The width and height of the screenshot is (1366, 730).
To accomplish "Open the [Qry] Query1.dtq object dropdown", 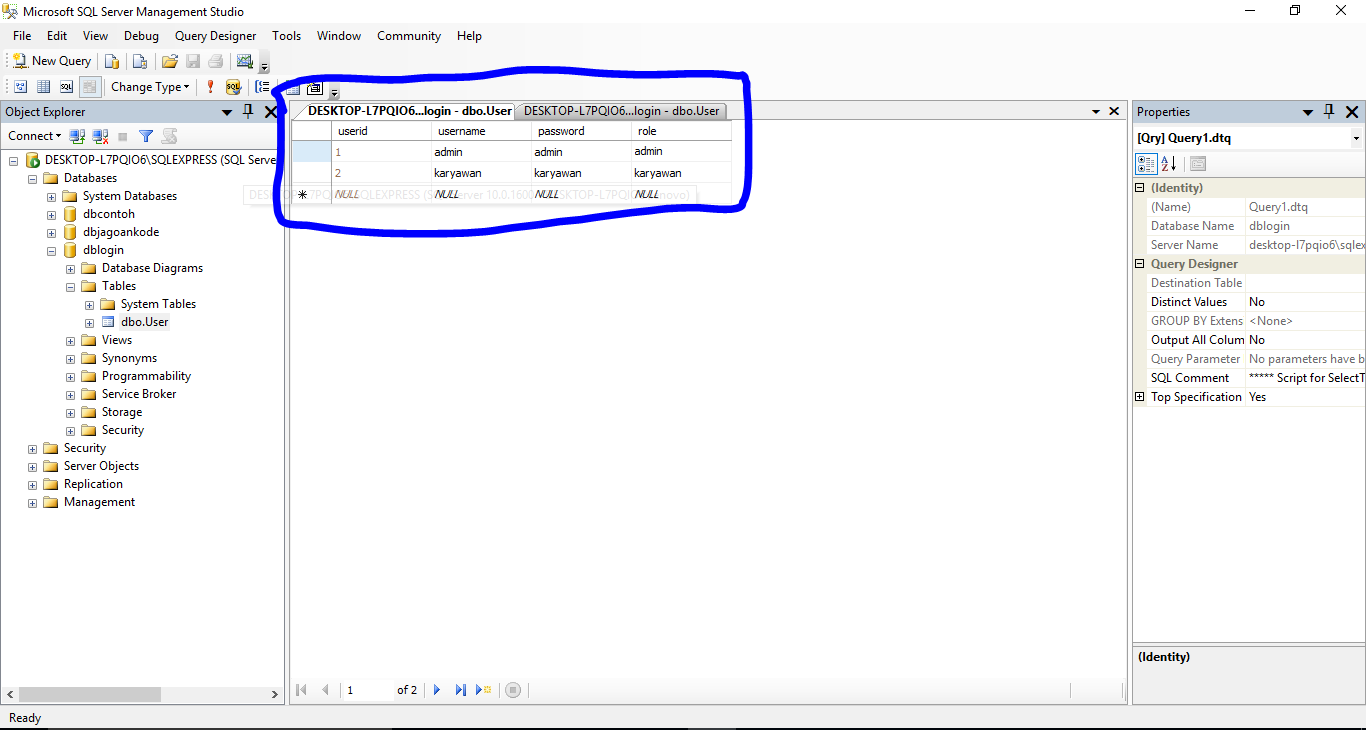I will pos(1356,138).
